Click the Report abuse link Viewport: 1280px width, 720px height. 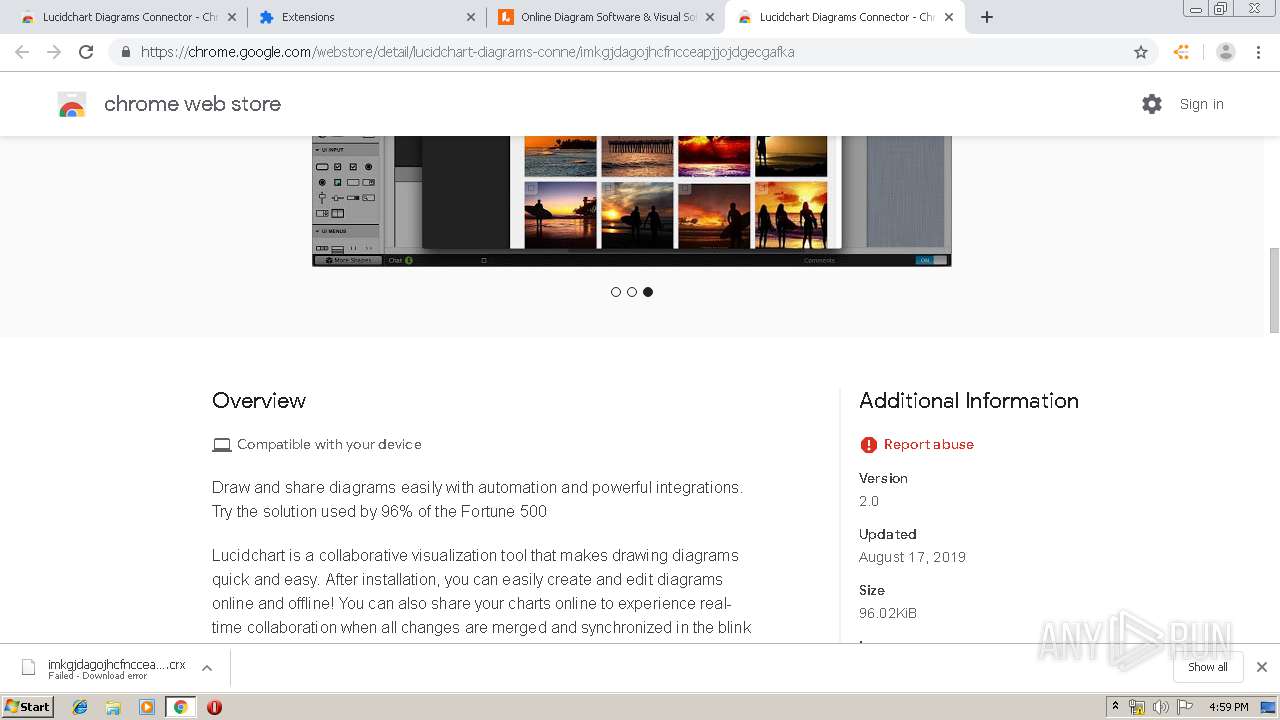pos(928,445)
